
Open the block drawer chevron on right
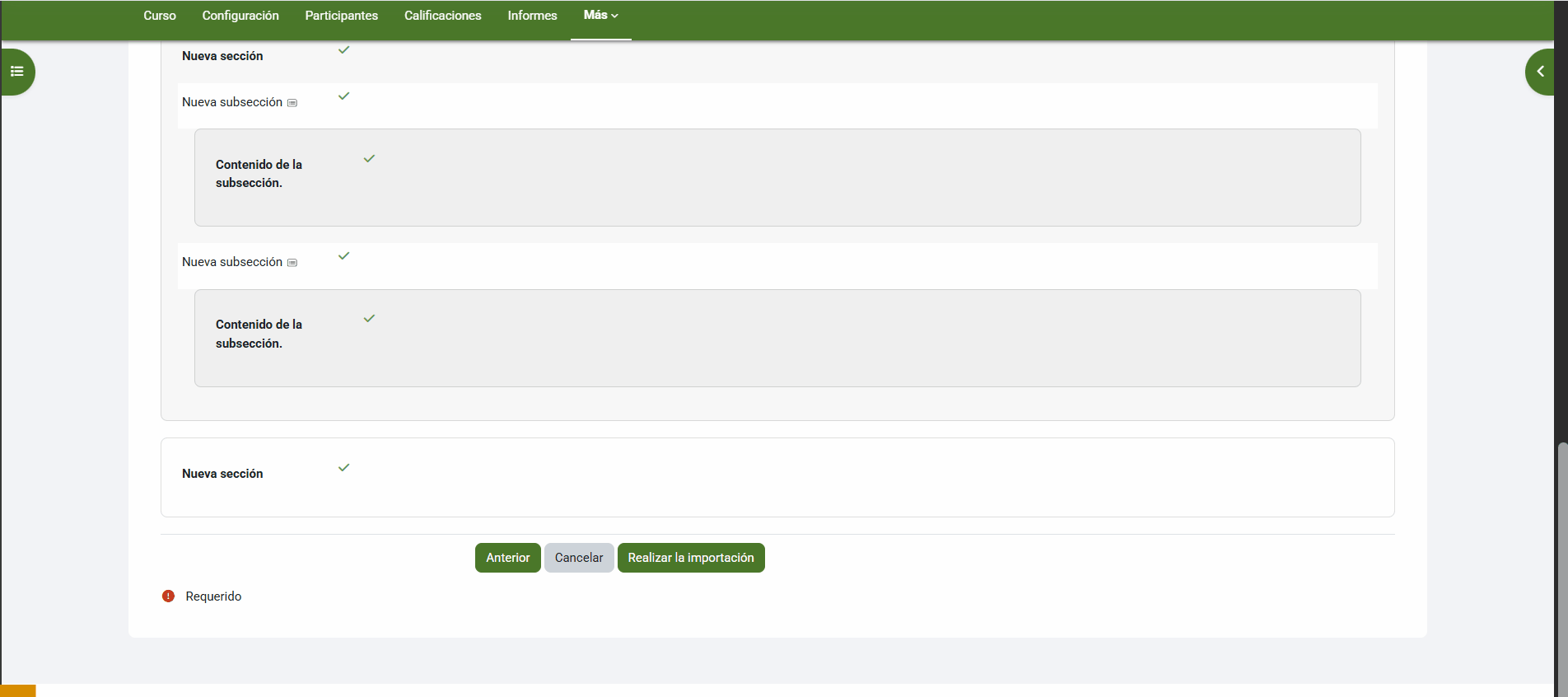(1539, 72)
